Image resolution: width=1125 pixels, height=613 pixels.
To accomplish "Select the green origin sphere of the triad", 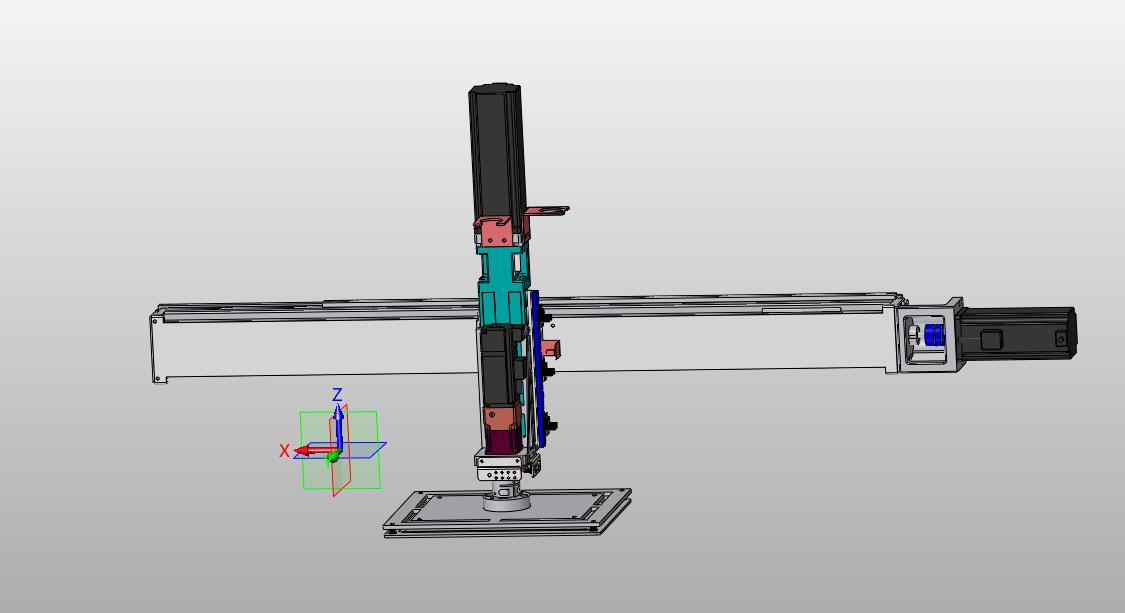I will [x=333, y=457].
